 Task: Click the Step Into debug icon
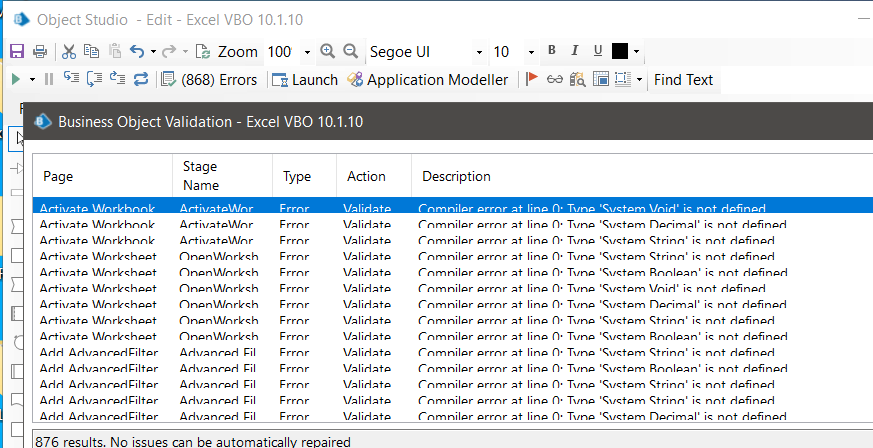point(72,80)
